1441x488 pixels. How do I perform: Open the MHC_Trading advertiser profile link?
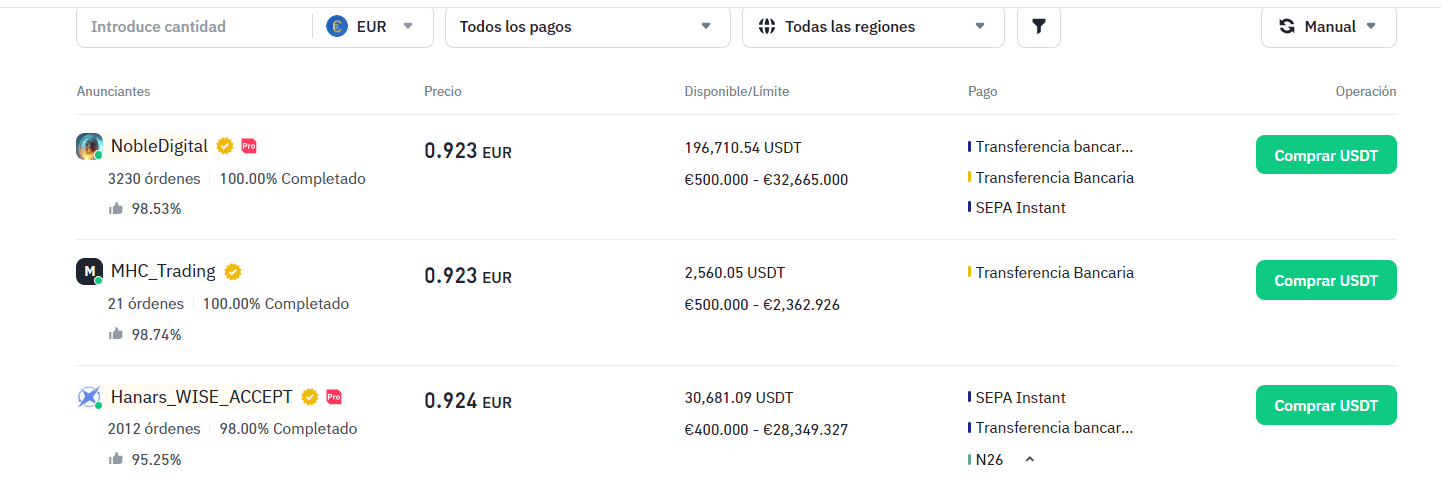pos(163,271)
